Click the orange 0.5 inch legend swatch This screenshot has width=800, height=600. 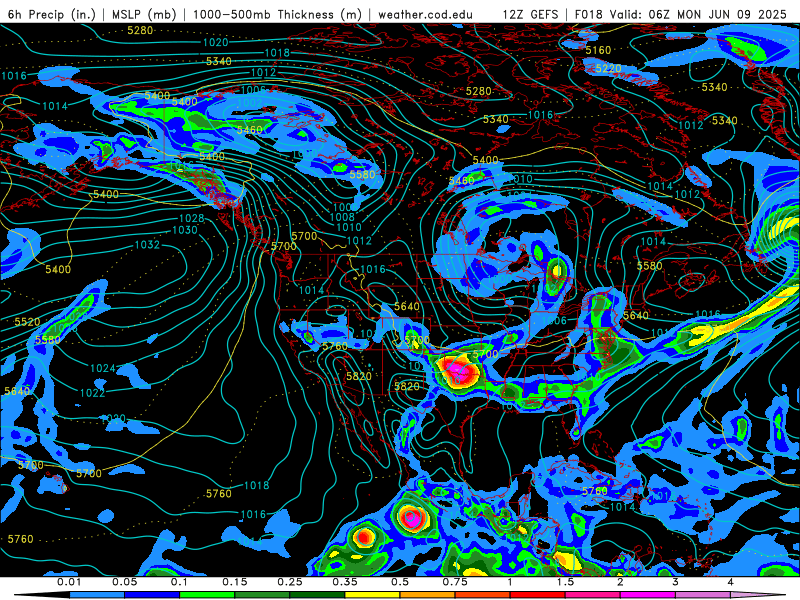pos(428,595)
